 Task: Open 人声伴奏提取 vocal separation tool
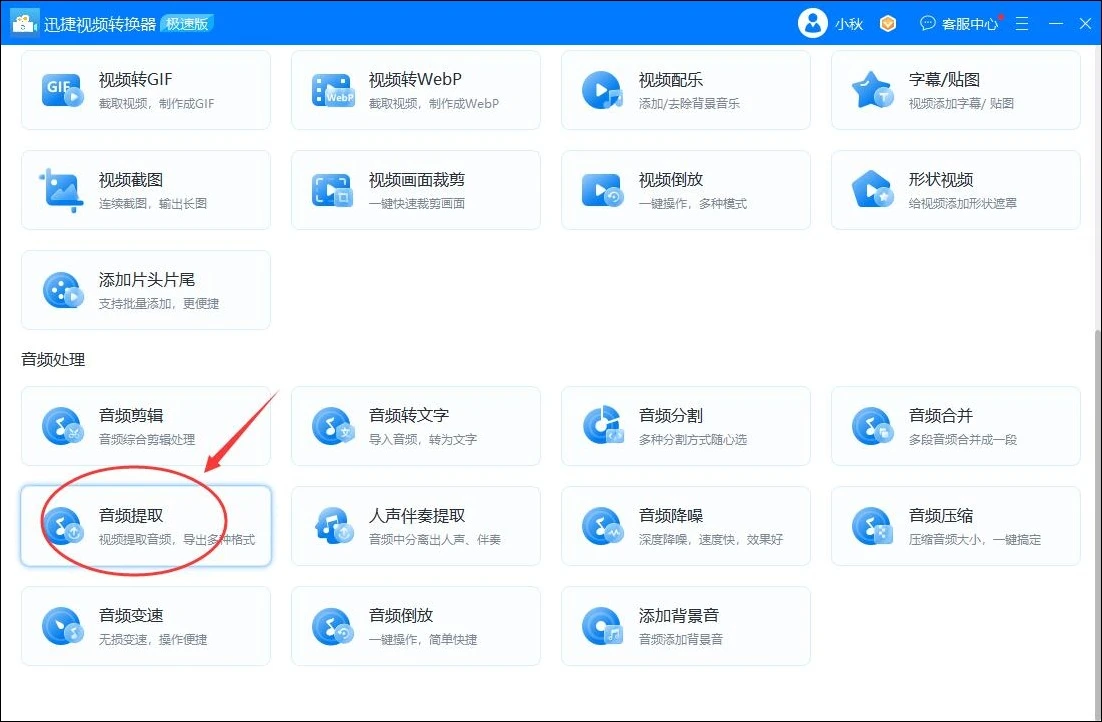tap(416, 525)
